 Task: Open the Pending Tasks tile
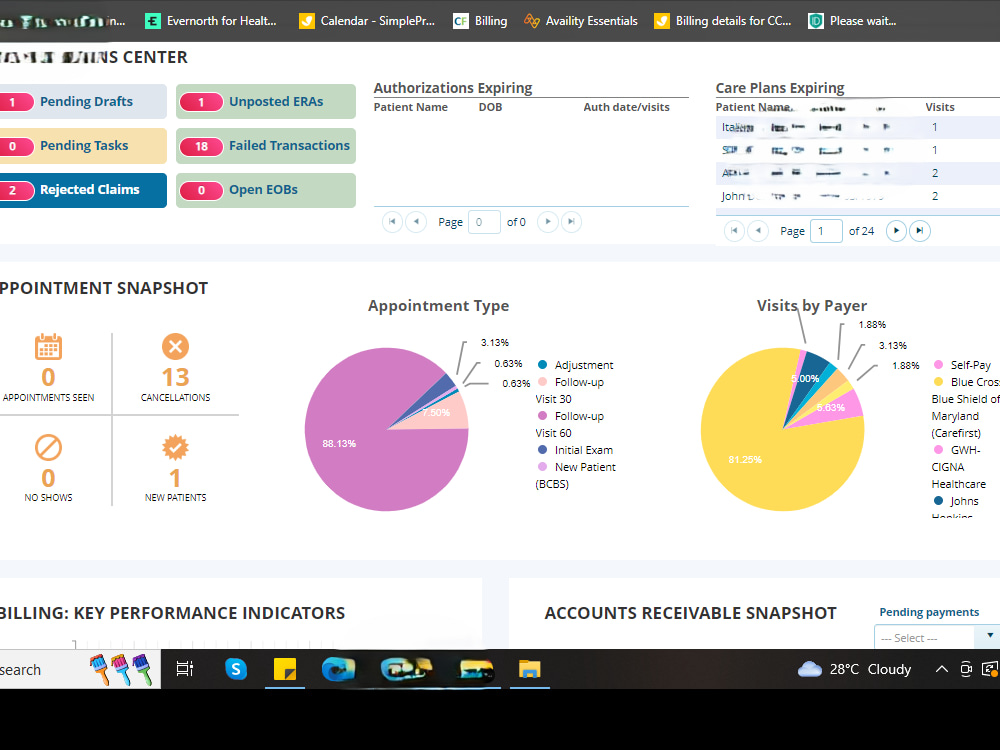[x=83, y=145]
